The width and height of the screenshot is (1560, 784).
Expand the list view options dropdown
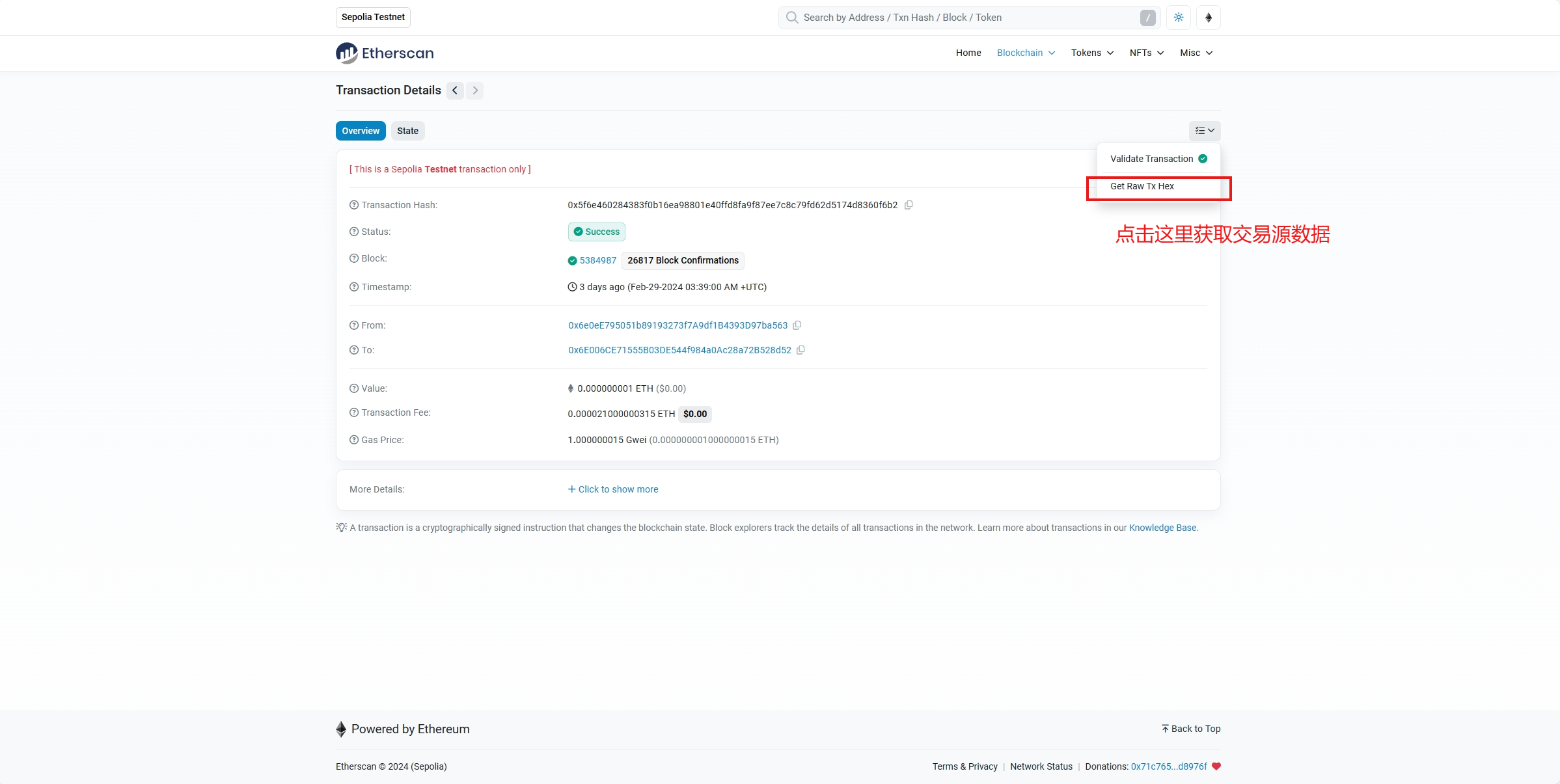1205,131
